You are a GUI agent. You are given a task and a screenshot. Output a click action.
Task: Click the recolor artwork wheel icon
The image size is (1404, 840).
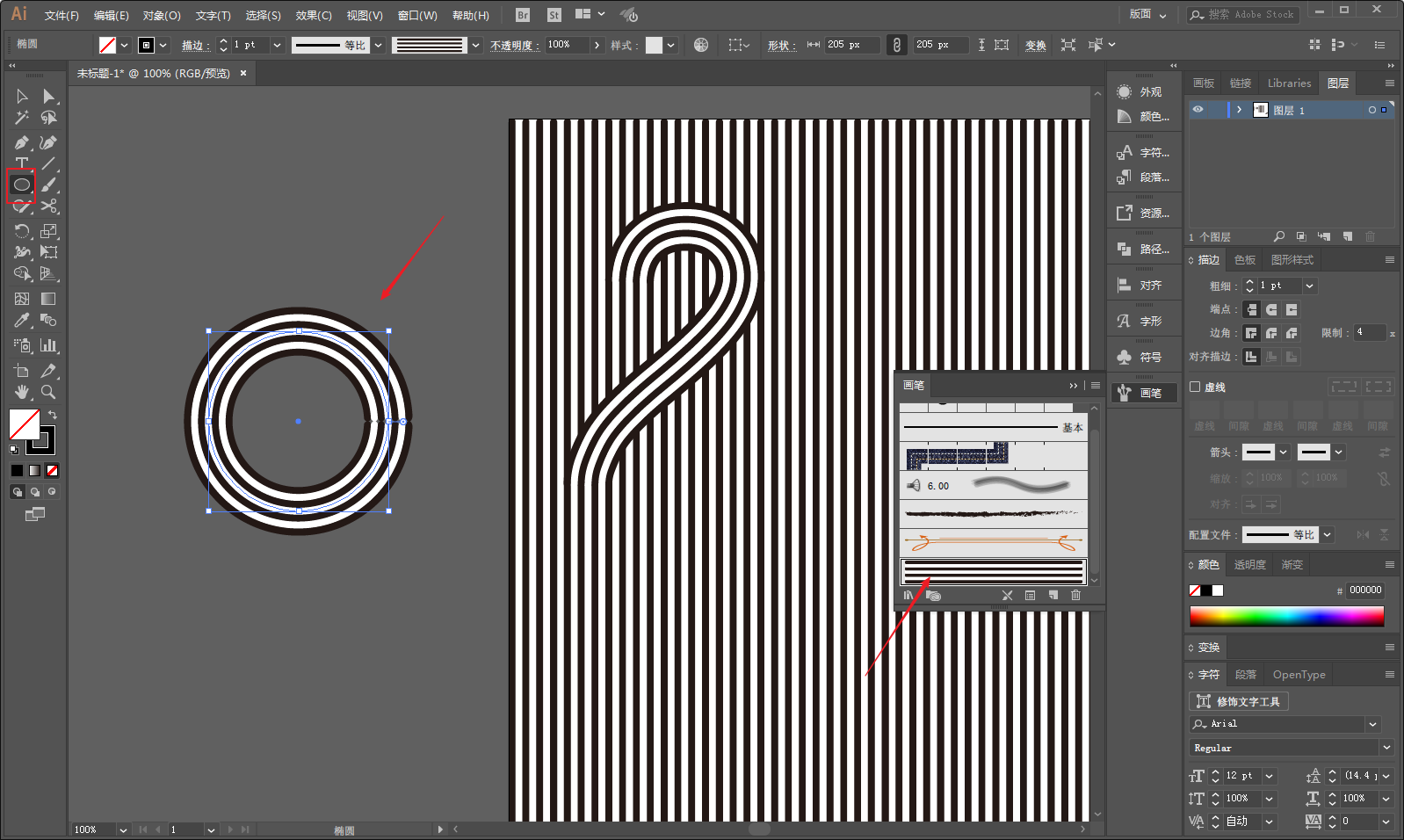point(701,45)
